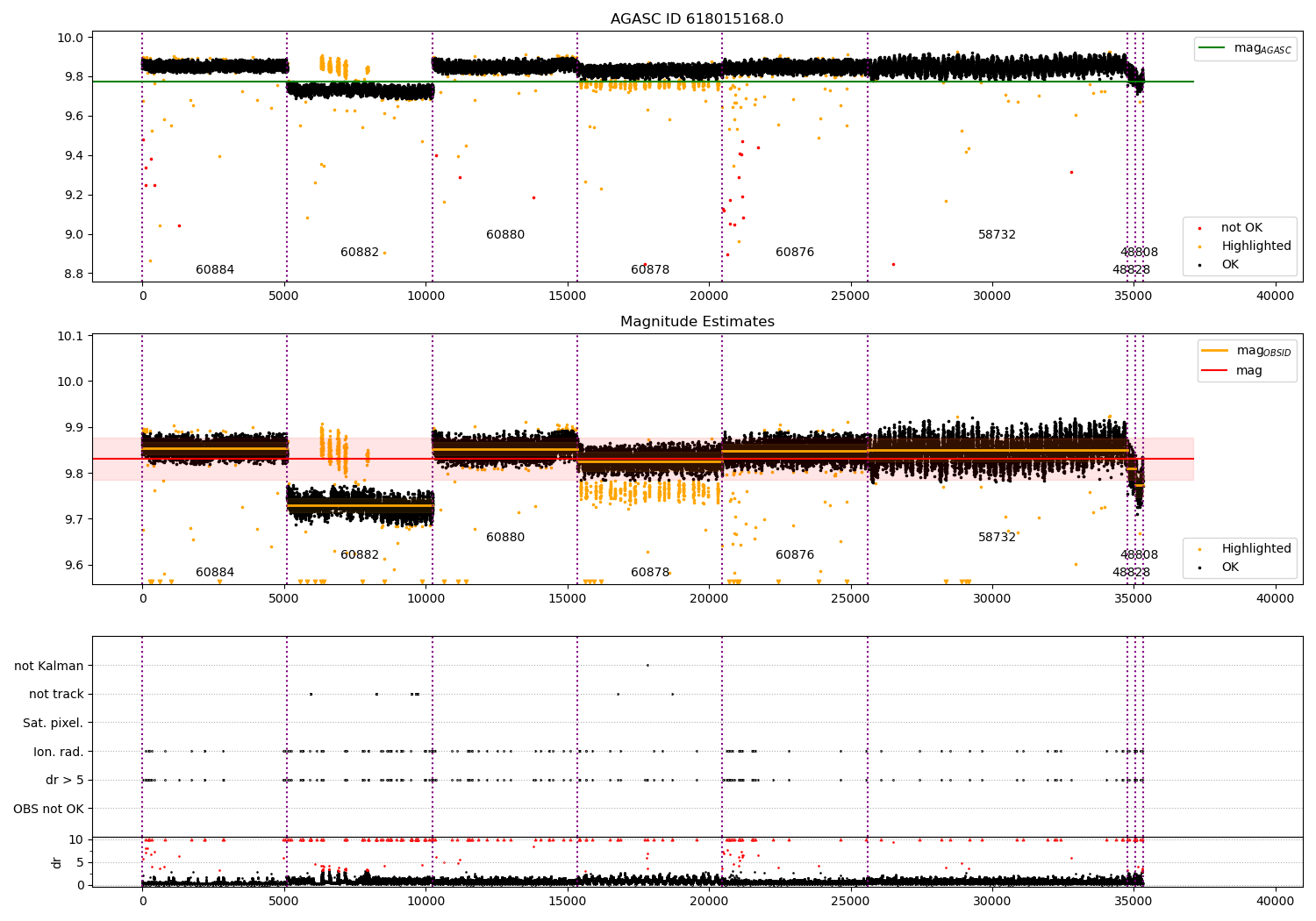Click the 'OBS not OK' axis label
The image size is (1316, 921).
click(x=49, y=809)
